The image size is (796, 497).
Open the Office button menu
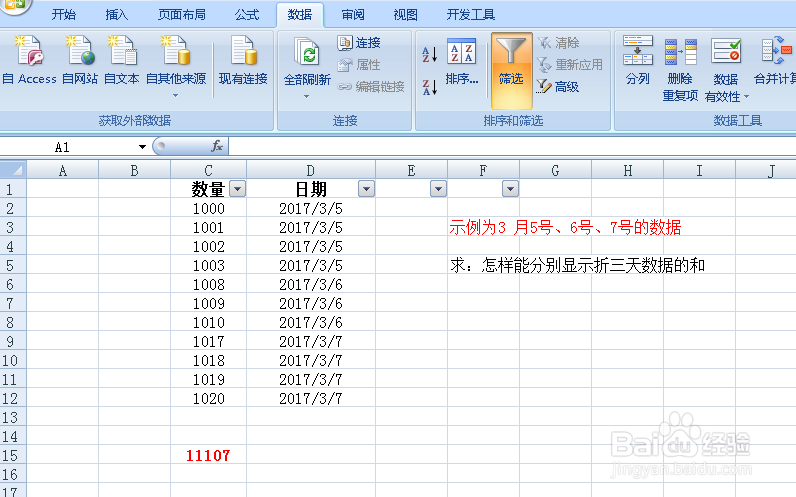pyautogui.click(x=14, y=5)
